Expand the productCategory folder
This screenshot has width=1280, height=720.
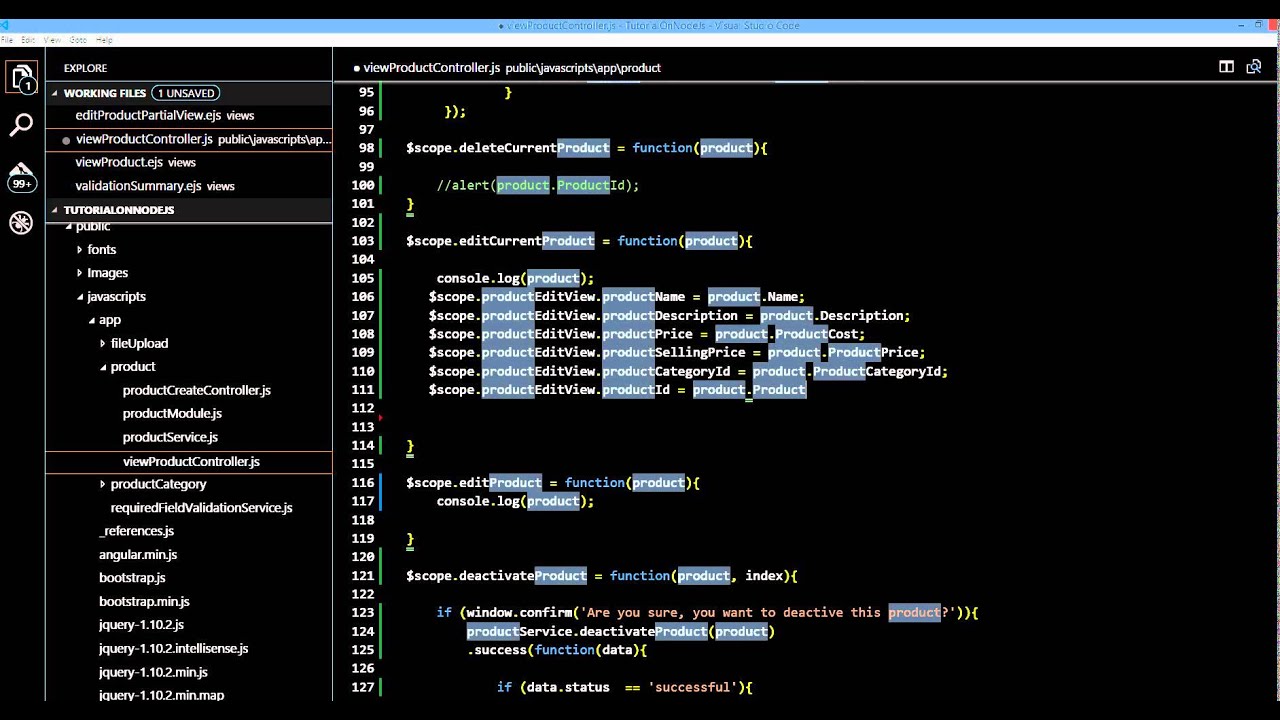[102, 484]
